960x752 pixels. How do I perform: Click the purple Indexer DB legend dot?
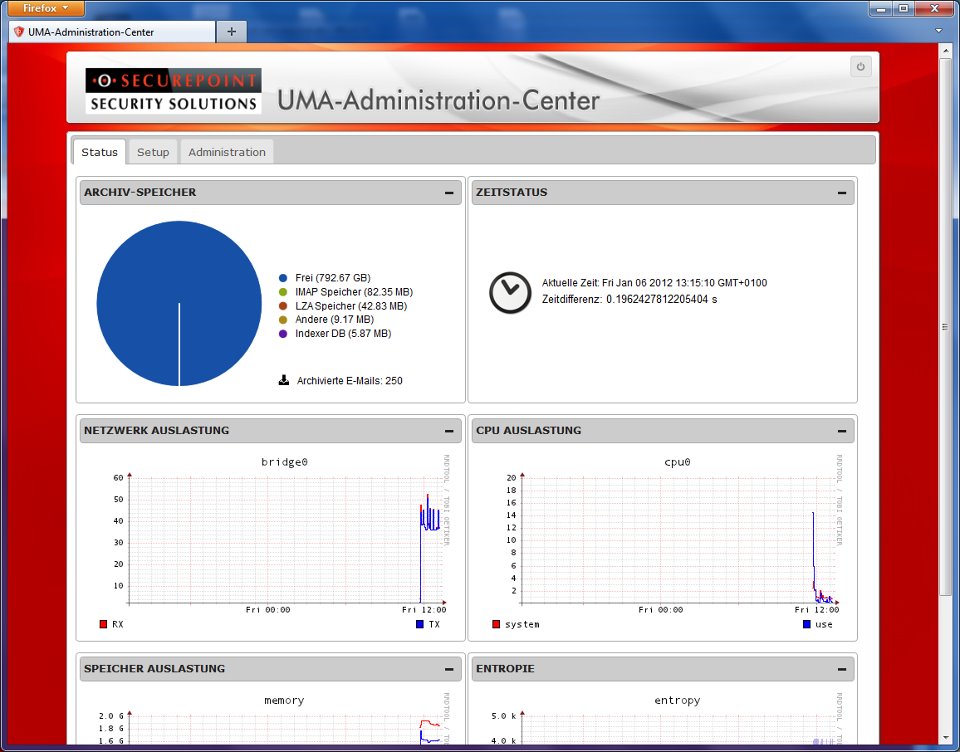coord(283,334)
